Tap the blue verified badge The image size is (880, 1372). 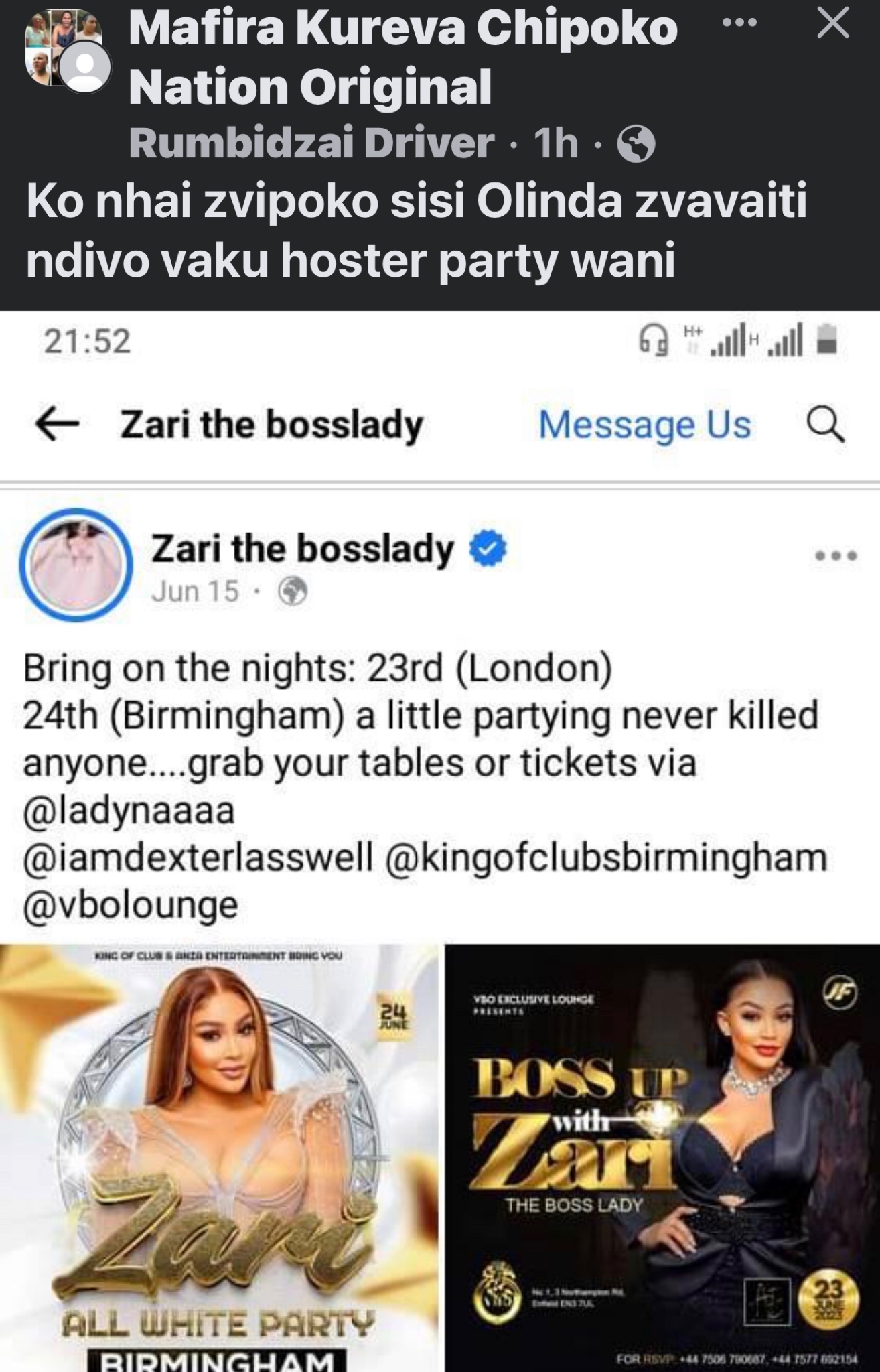coord(488,549)
